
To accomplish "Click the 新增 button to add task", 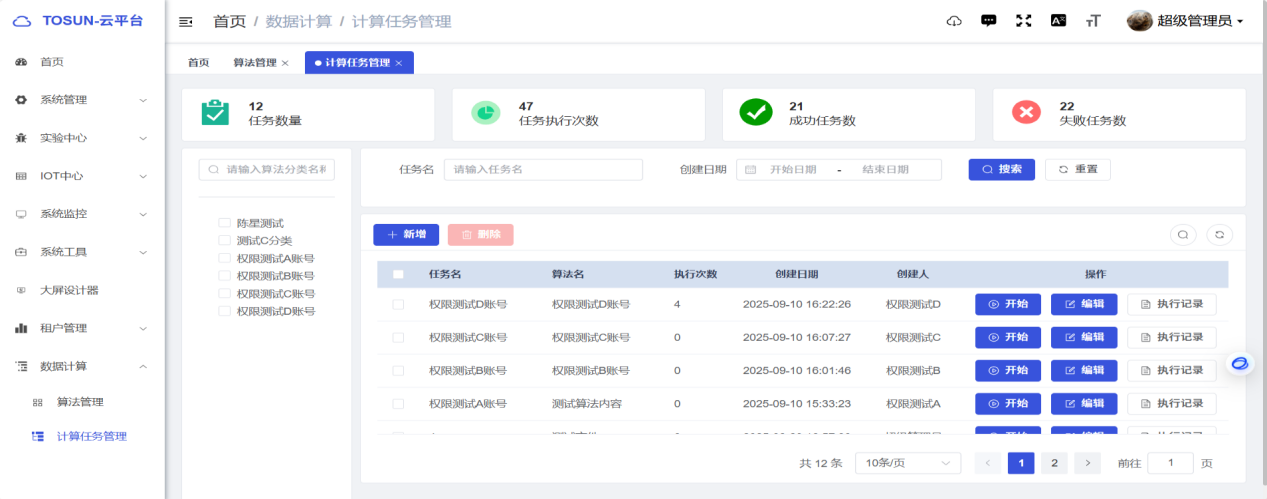I will click(406, 234).
